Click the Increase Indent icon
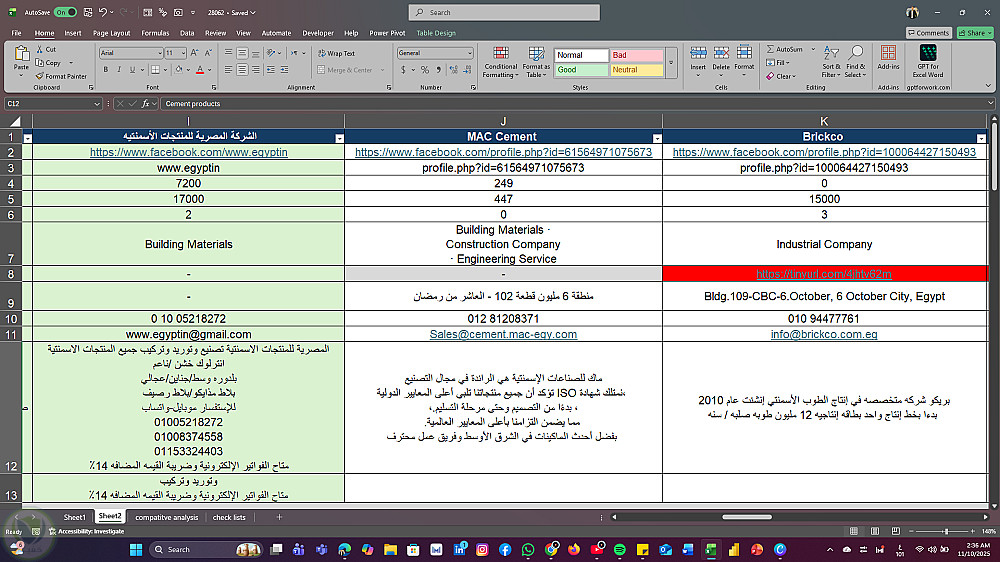 tap(284, 70)
